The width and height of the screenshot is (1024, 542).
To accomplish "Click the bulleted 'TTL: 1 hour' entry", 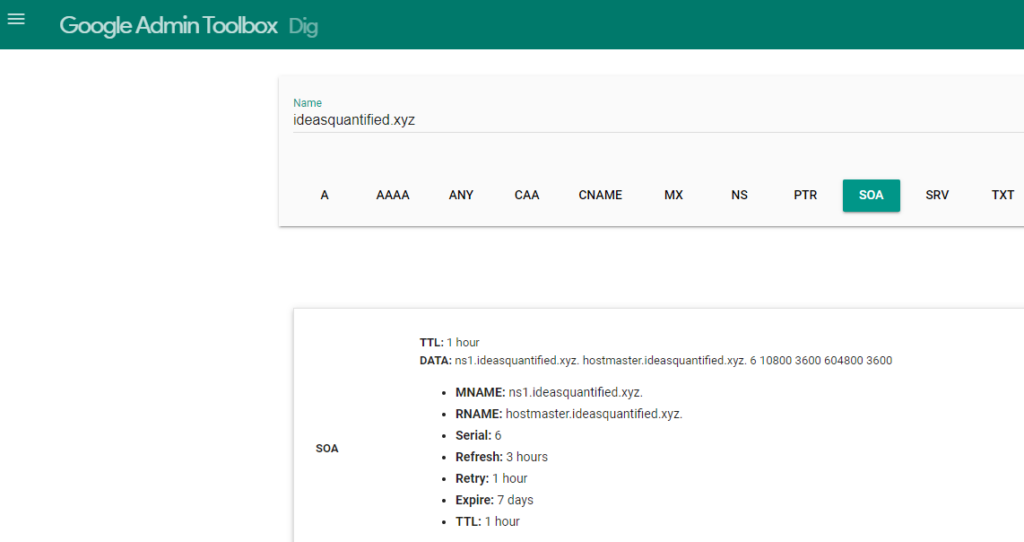I will point(488,522).
